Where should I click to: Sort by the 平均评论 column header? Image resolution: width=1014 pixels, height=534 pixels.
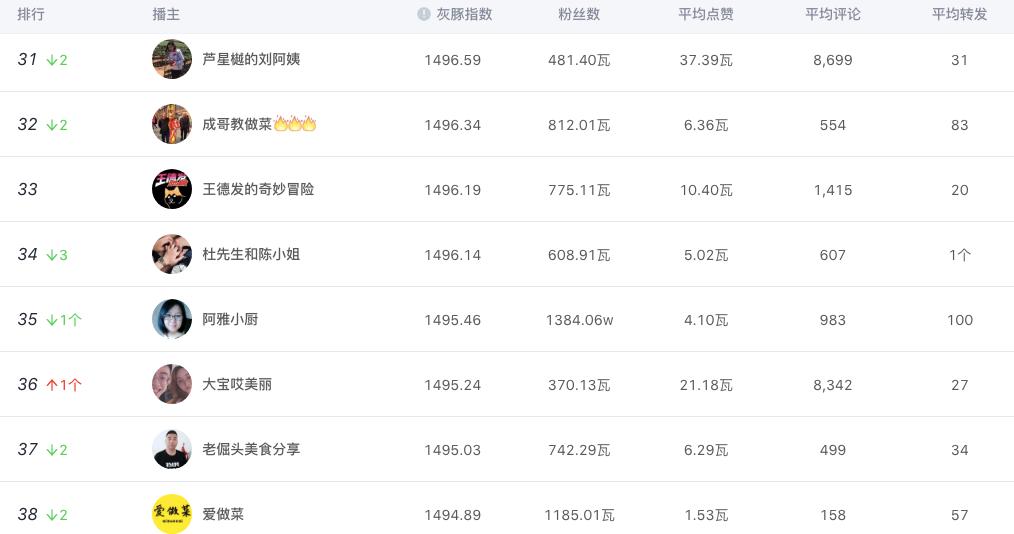coord(832,14)
